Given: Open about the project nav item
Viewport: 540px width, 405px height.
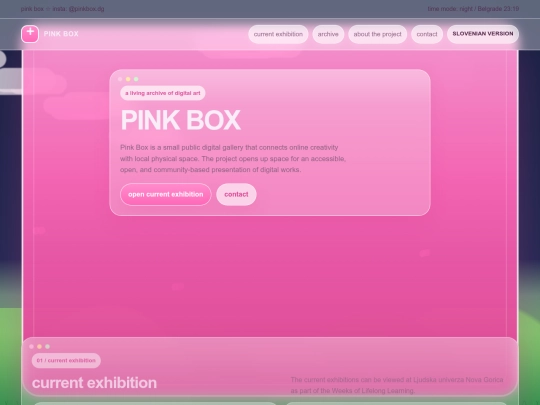Looking at the screenshot, I should 377,34.
